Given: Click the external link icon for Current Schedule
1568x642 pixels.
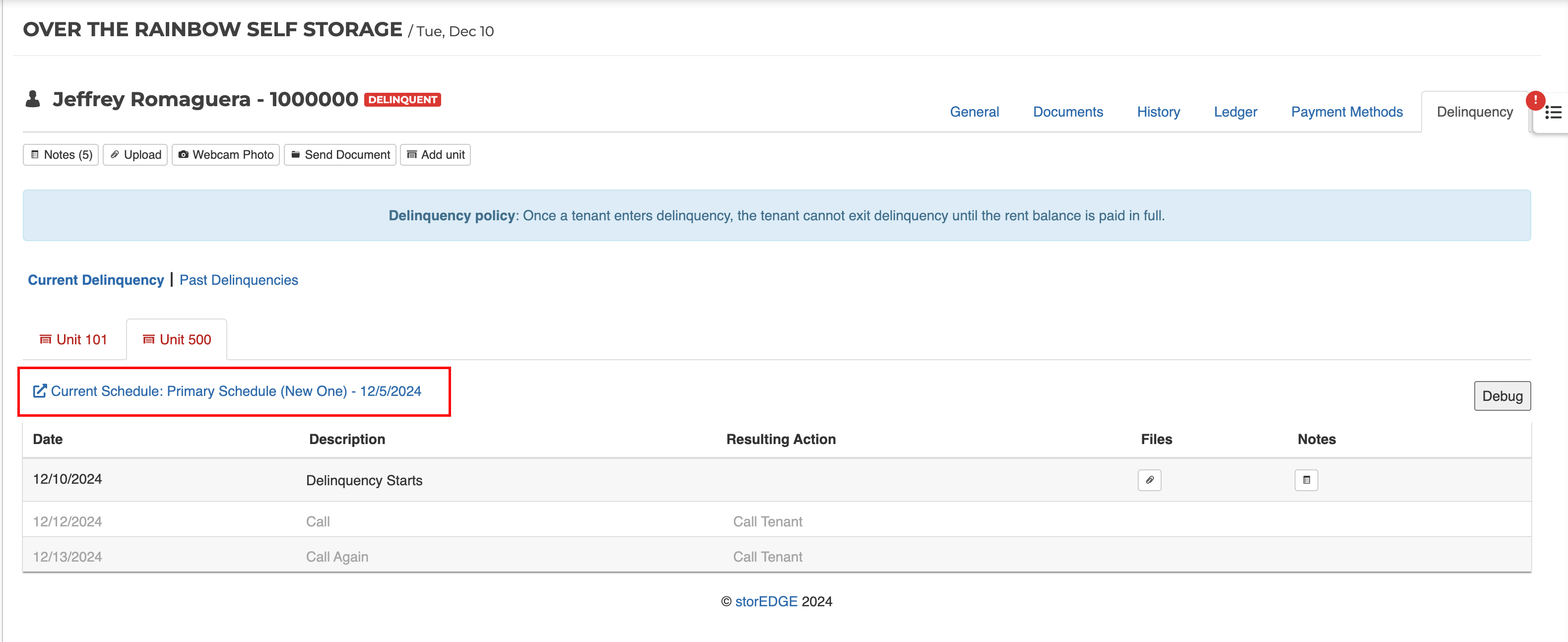Looking at the screenshot, I should (40, 391).
